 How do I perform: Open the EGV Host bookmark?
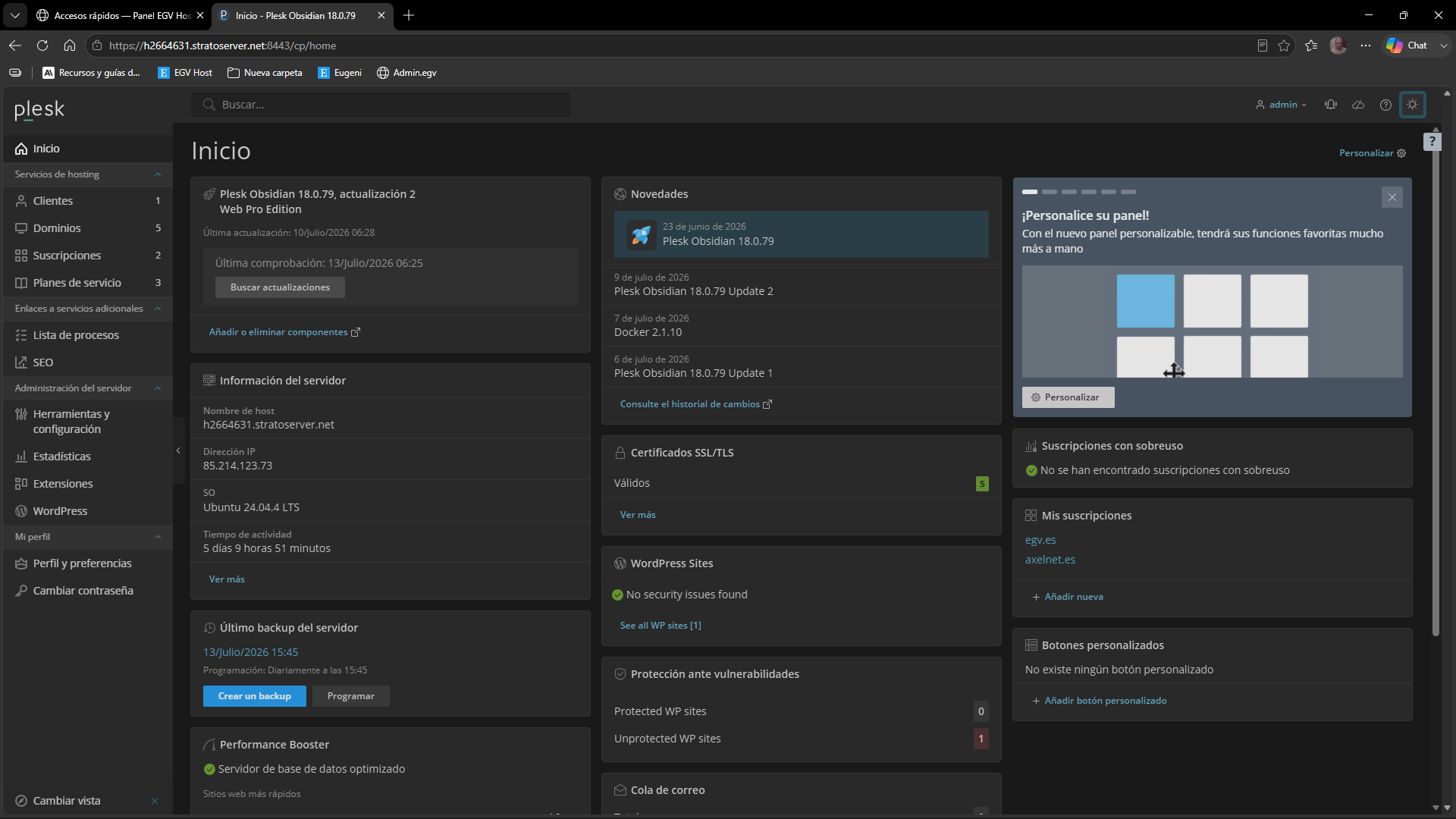(x=185, y=73)
